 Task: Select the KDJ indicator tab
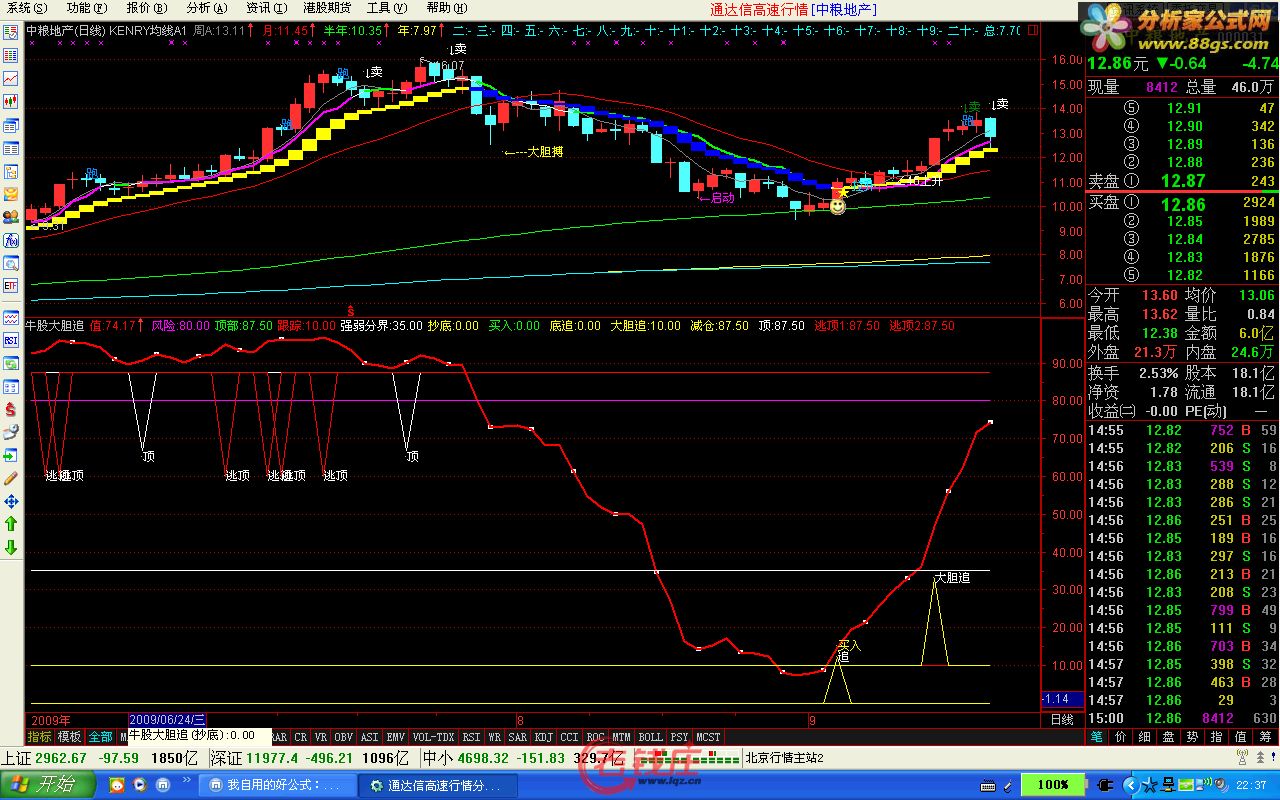[x=544, y=736]
